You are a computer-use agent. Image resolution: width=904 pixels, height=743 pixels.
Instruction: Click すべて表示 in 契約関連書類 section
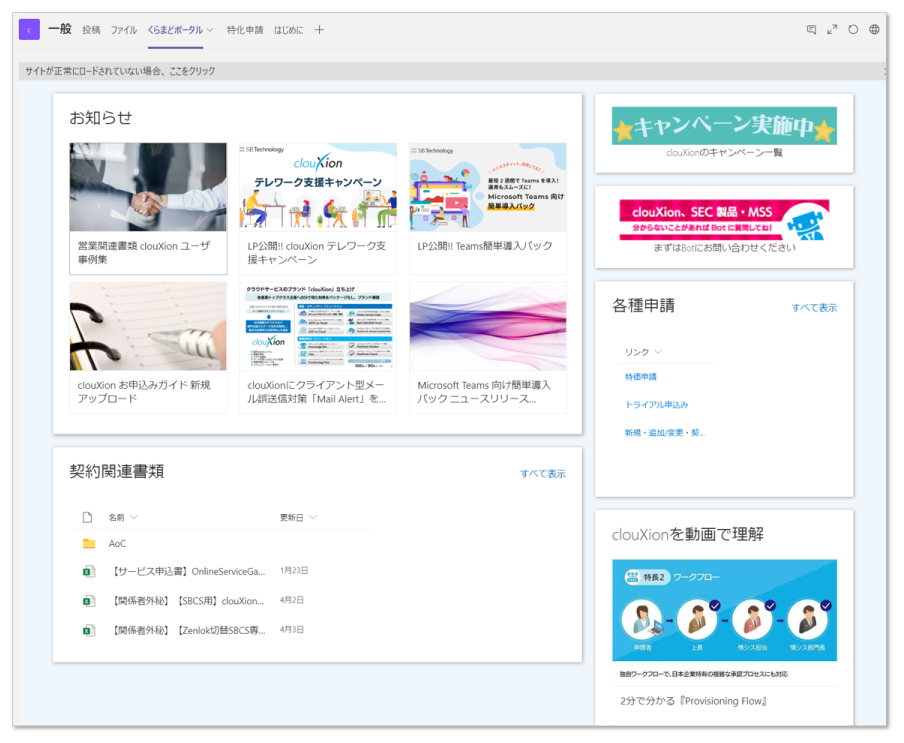[x=542, y=474]
